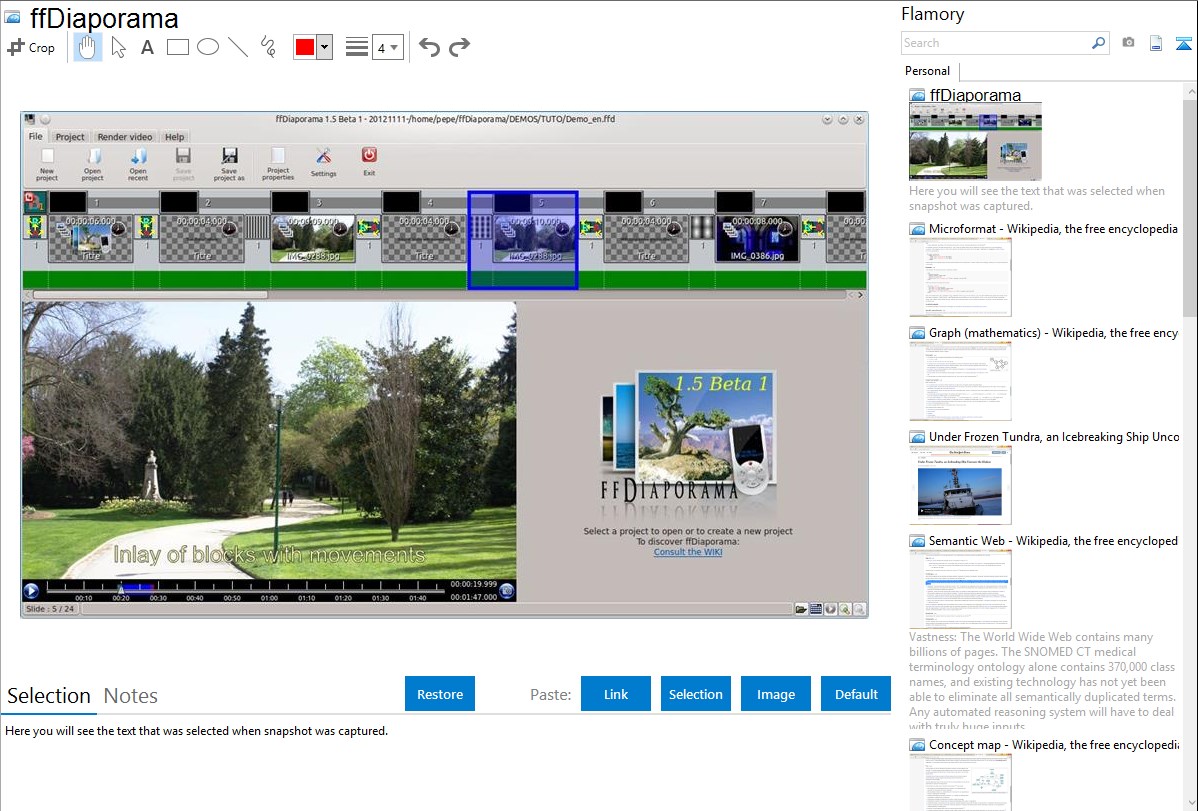Open the line width 4 dropdown
This screenshot has height=811, width=1198.
tap(388, 48)
